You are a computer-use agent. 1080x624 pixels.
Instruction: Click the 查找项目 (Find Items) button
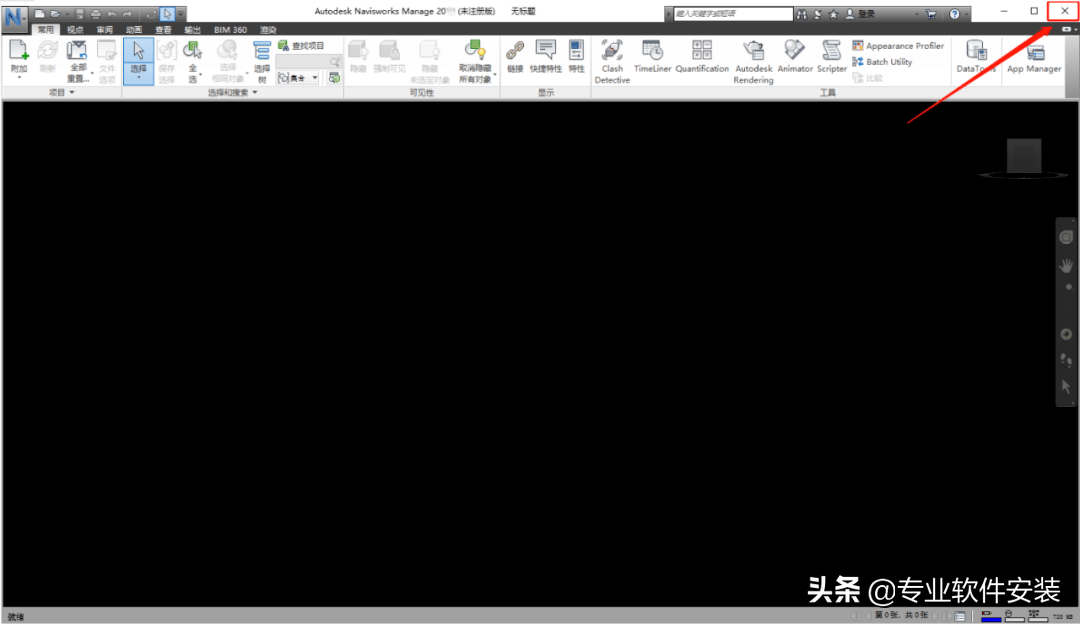[x=301, y=45]
